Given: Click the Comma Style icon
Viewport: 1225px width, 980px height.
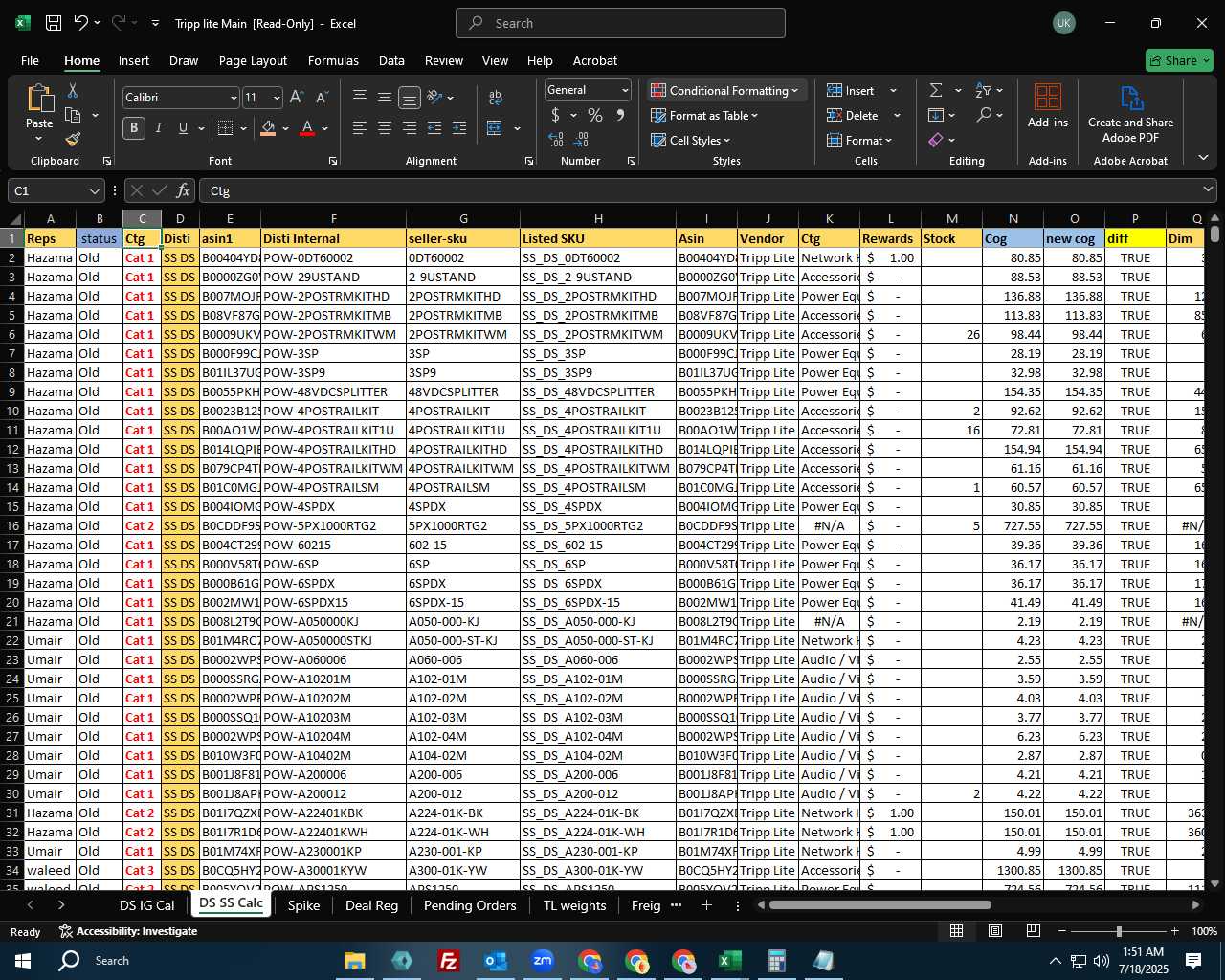Looking at the screenshot, I should [620, 115].
